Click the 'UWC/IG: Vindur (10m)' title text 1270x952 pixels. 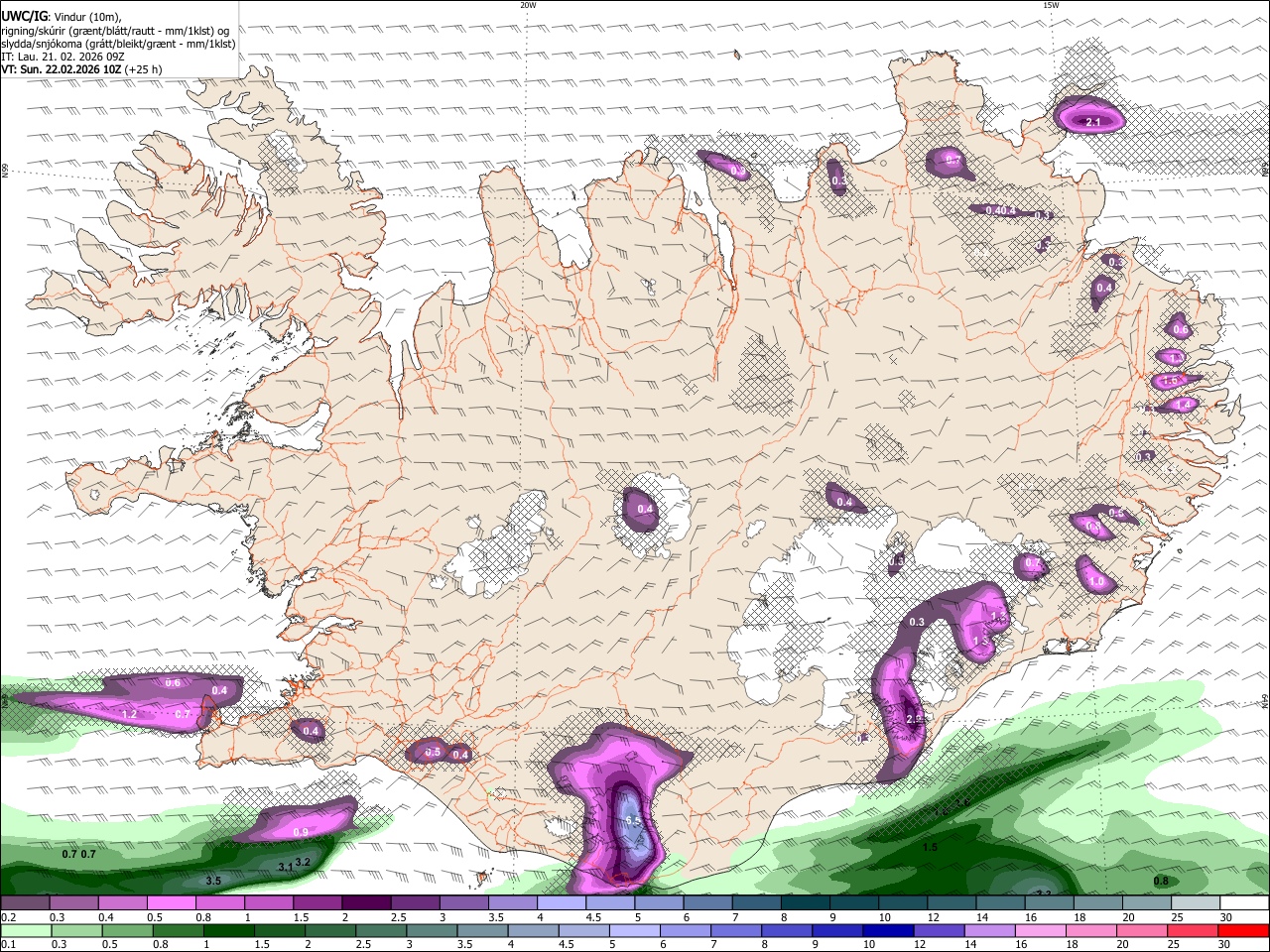pyautogui.click(x=62, y=16)
